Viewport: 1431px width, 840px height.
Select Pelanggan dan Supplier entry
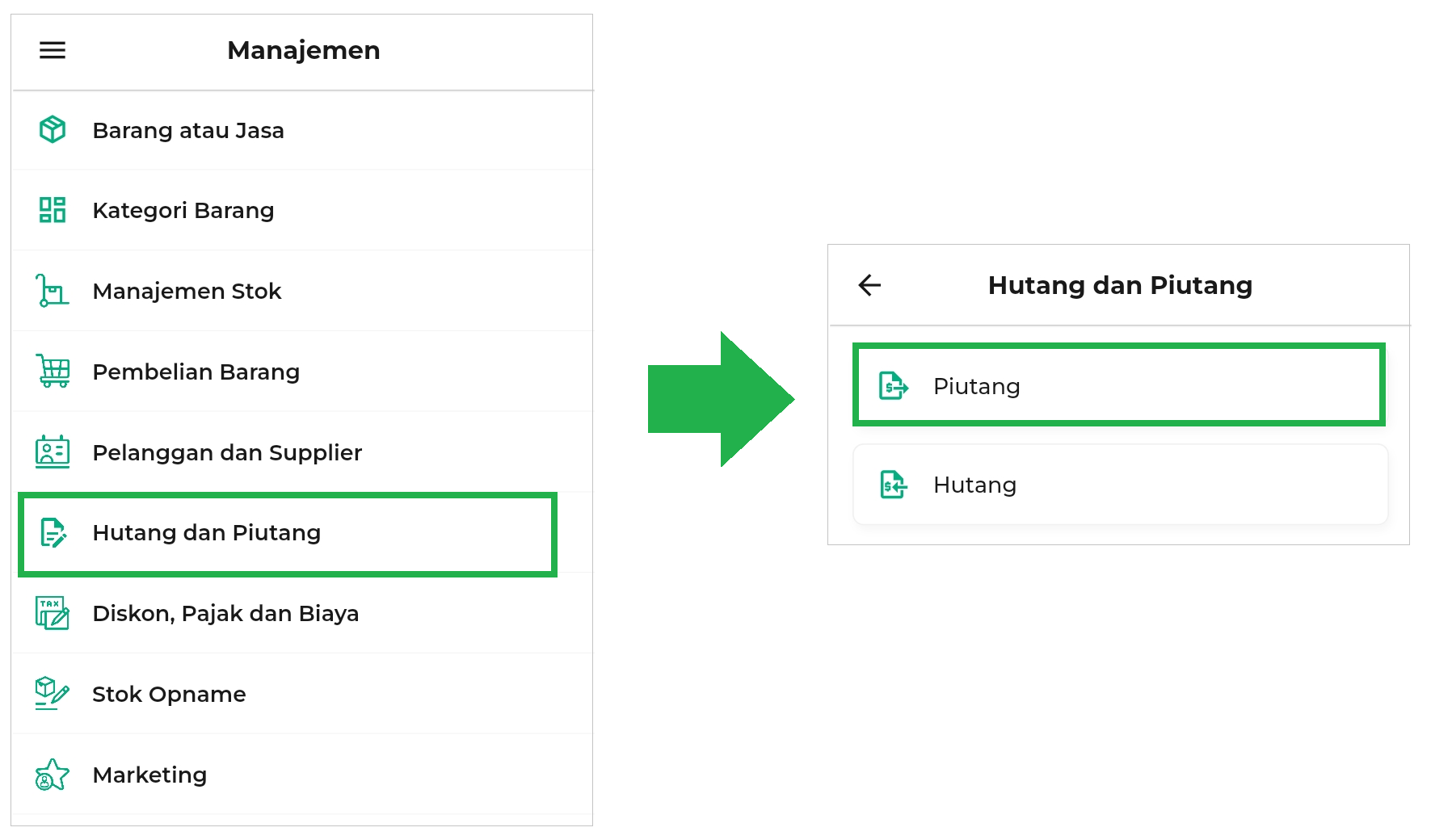click(227, 453)
